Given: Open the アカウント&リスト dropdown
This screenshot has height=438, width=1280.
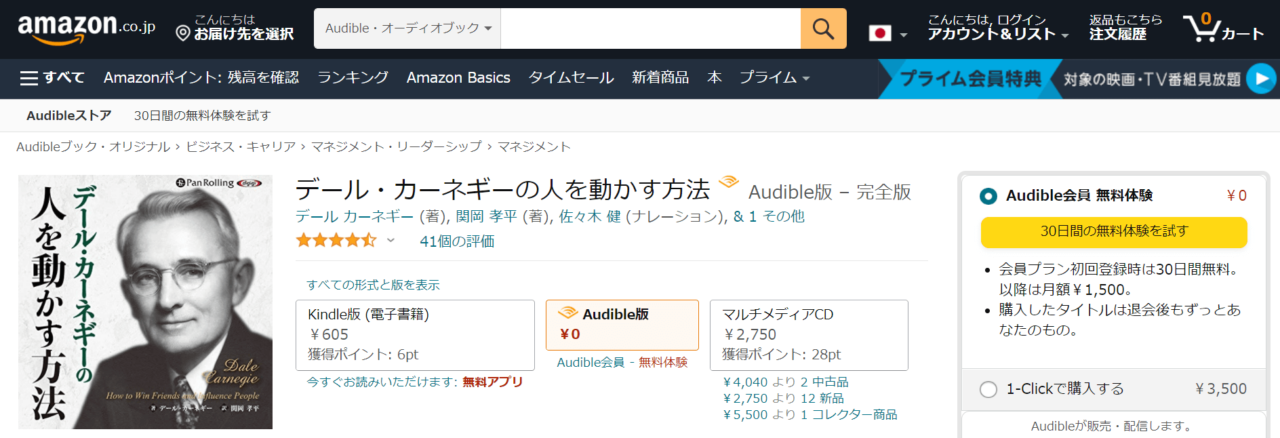Looking at the screenshot, I should point(997,34).
